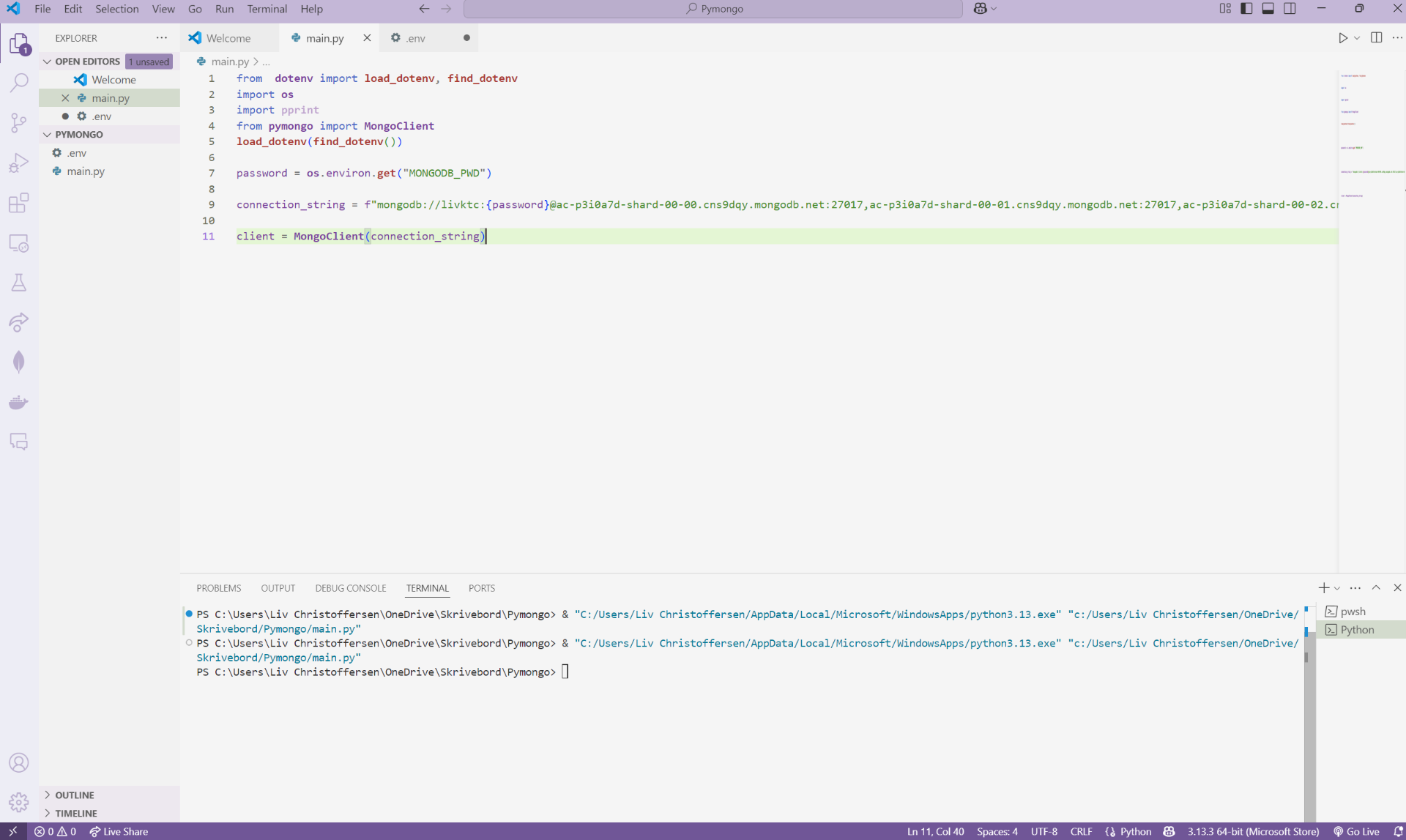
Task: Click the Pymongo command center search box
Action: [x=713, y=9]
